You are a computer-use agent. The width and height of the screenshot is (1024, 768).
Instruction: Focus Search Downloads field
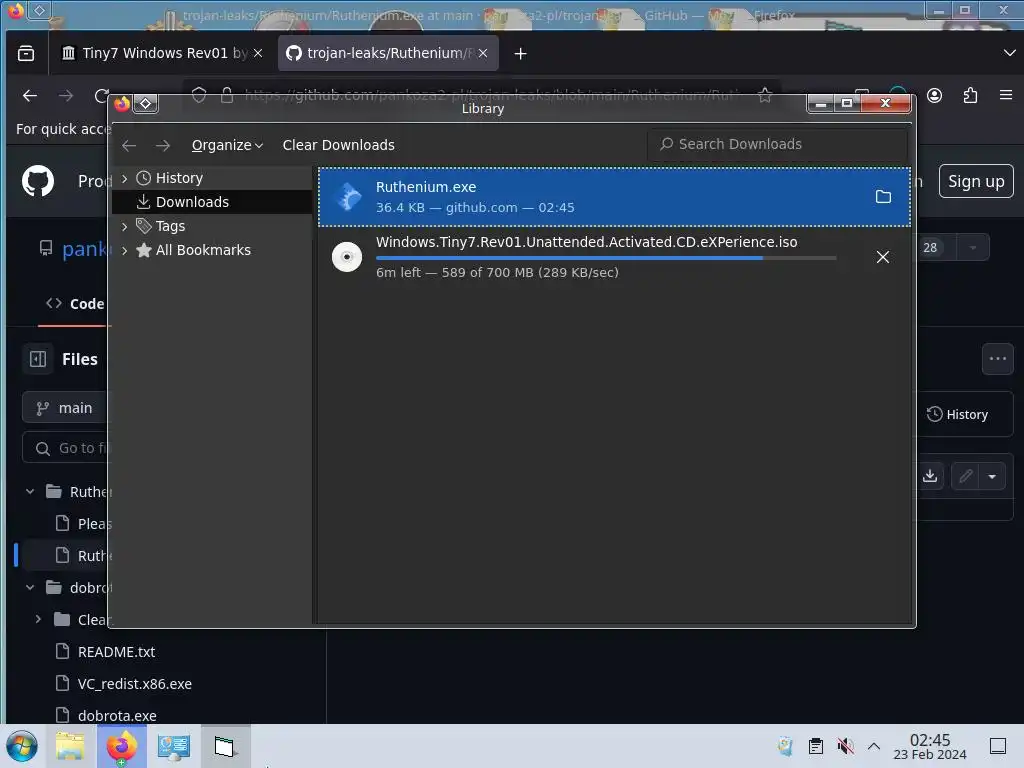click(777, 144)
